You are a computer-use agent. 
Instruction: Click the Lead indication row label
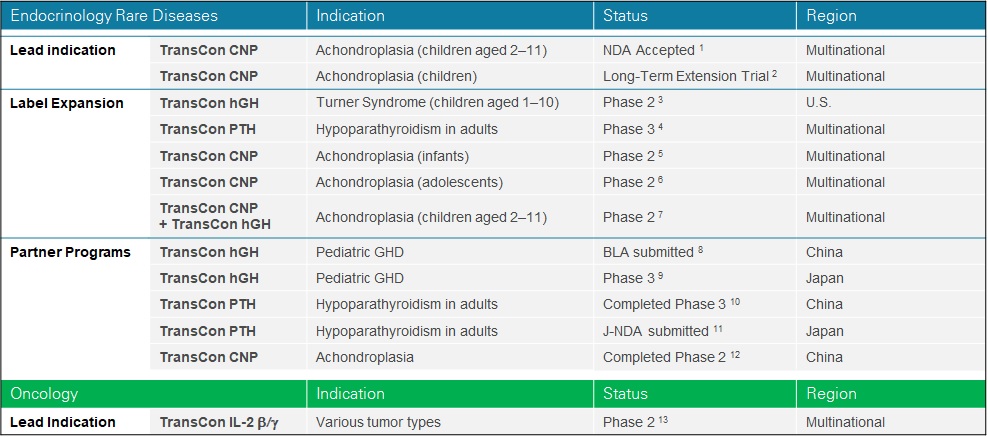tap(62, 50)
